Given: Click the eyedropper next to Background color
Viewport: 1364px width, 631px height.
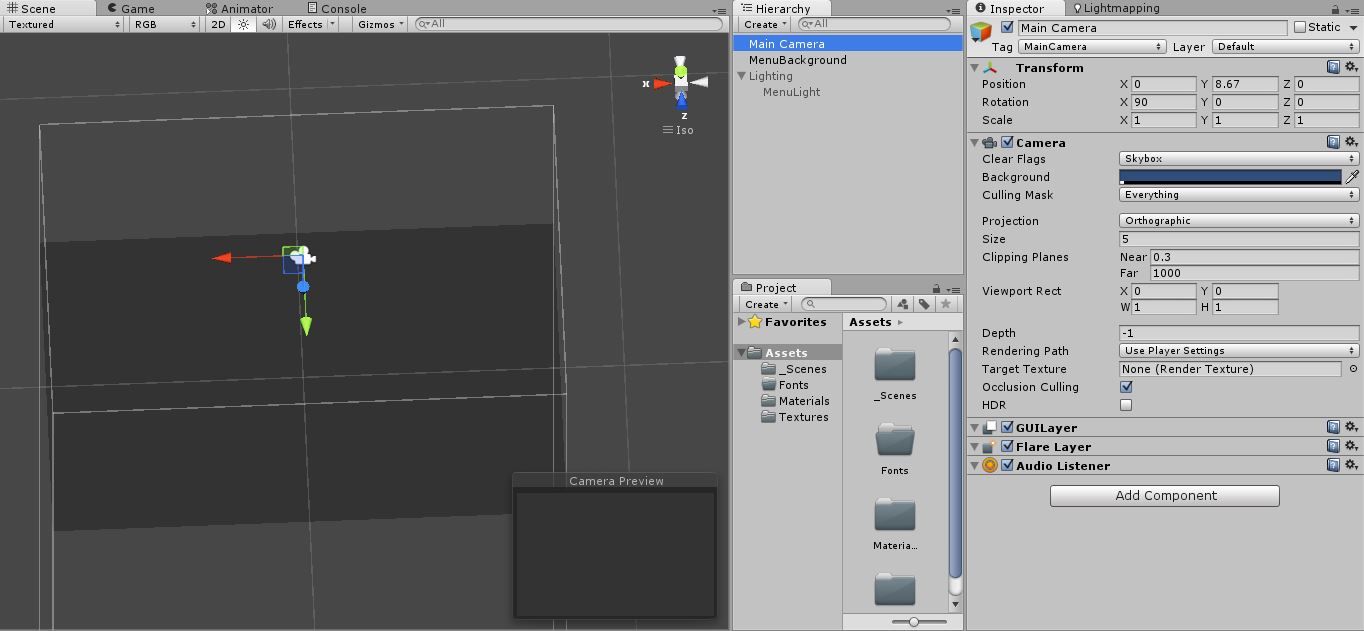Looking at the screenshot, I should pos(1352,177).
